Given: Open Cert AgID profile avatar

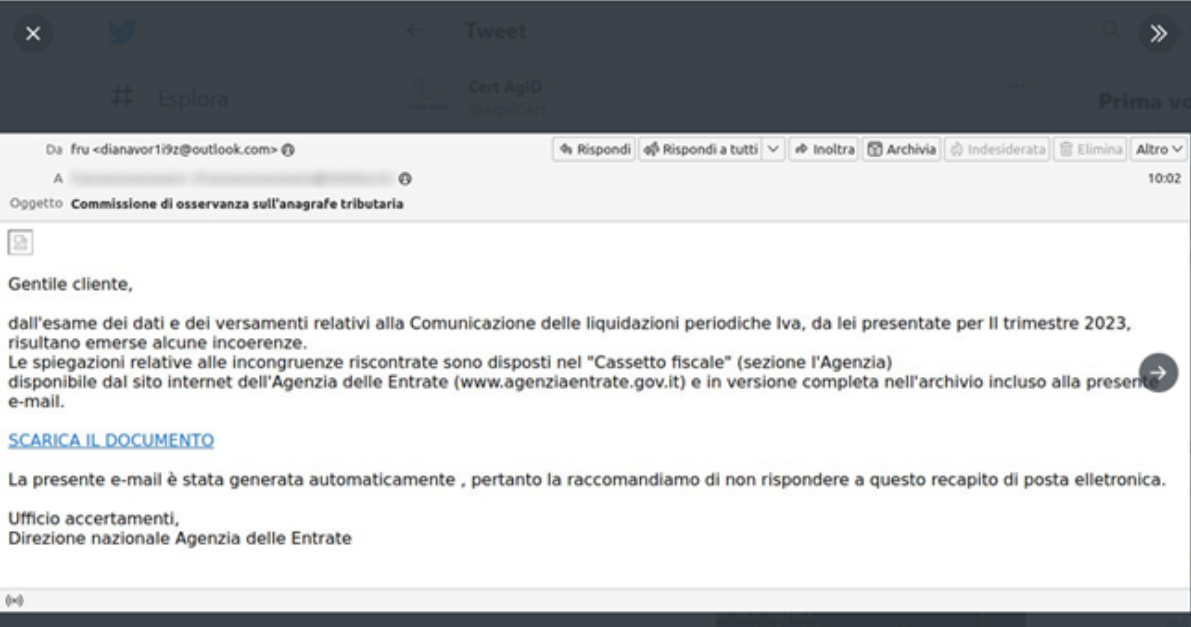Looking at the screenshot, I should coord(428,97).
